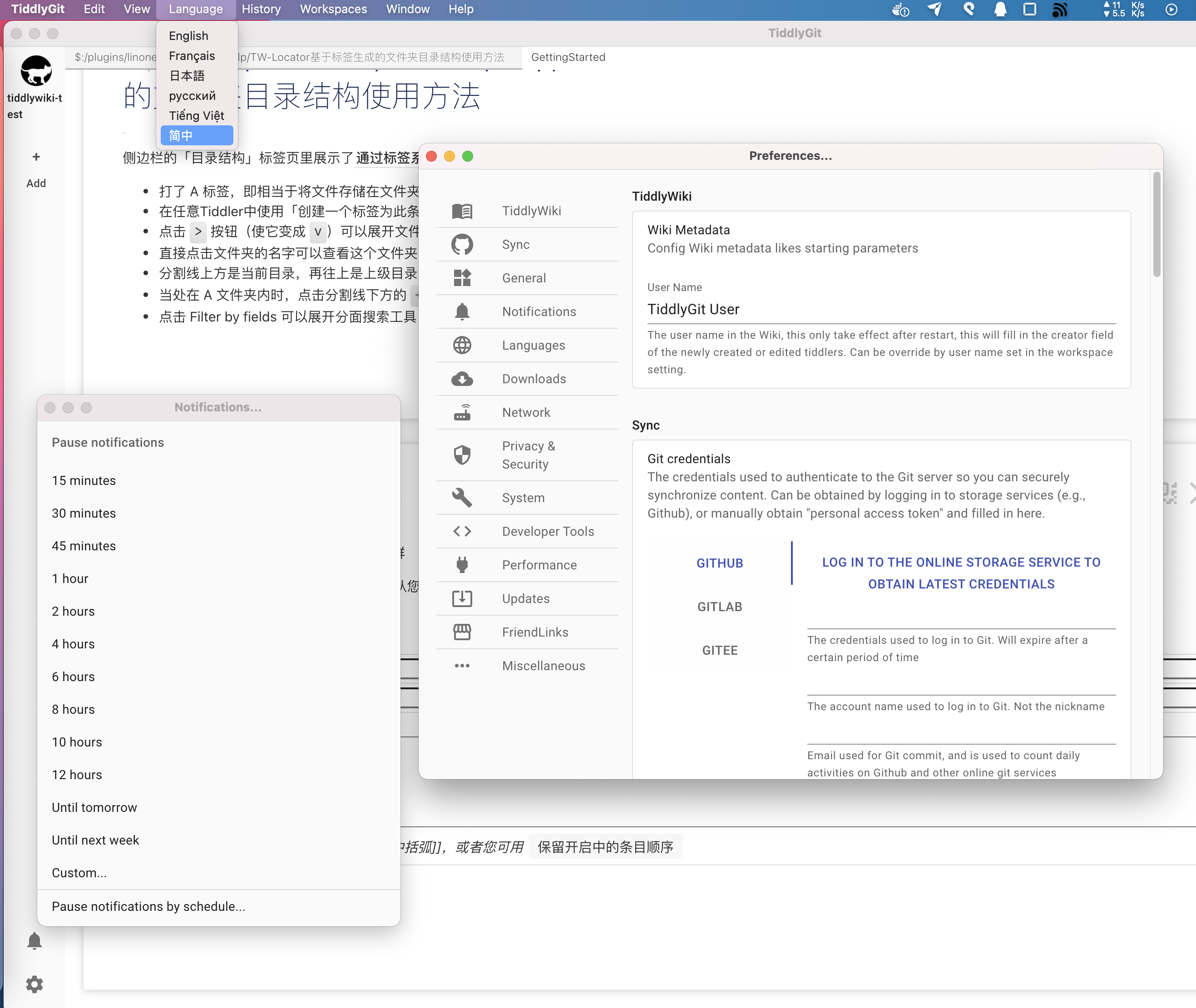Open the Notifications pause duration dropdown
The width and height of the screenshot is (1196, 1008).
[107, 441]
